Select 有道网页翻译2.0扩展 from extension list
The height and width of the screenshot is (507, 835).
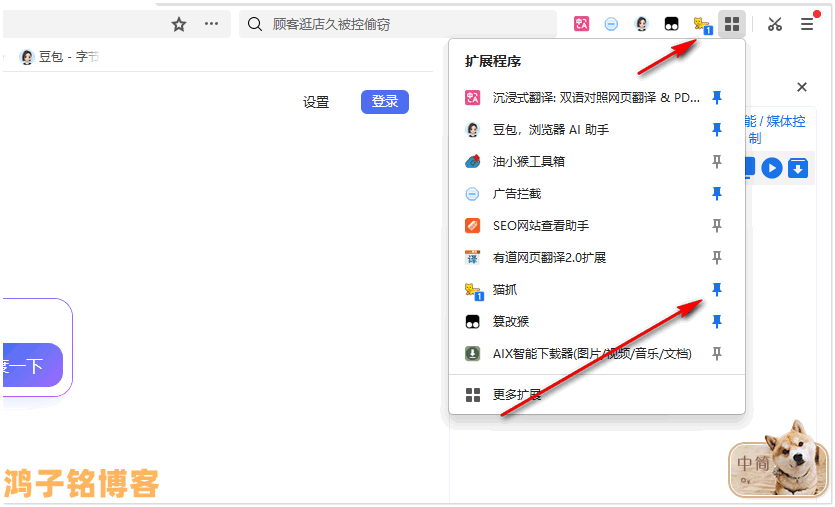click(549, 257)
